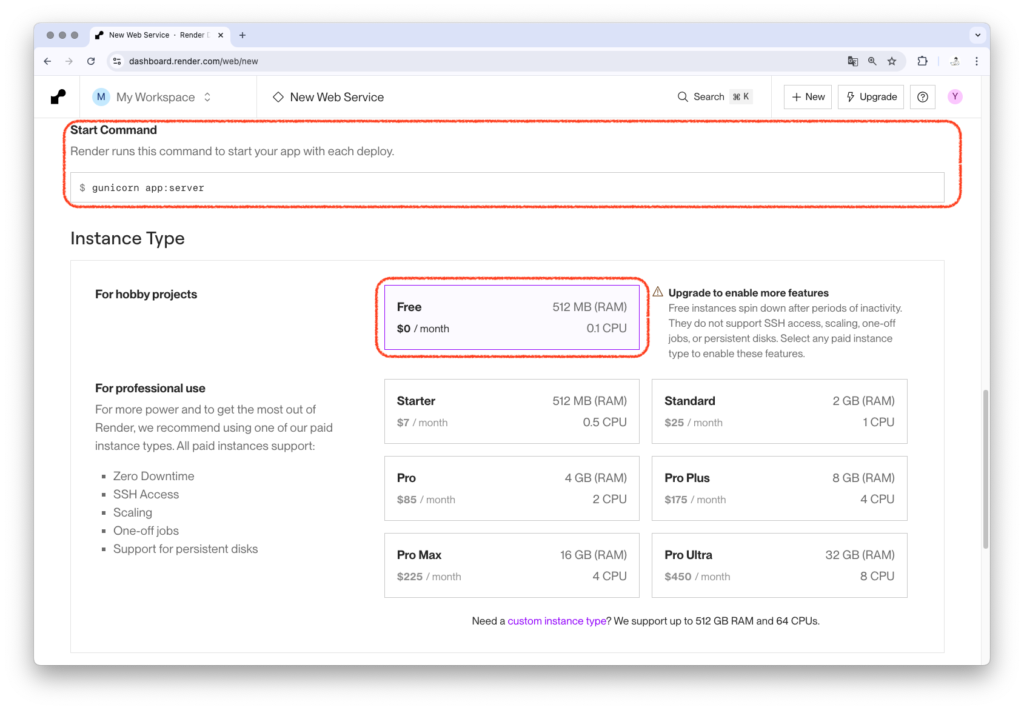Select the Free instance type
The height and width of the screenshot is (710, 1024).
[x=512, y=317]
